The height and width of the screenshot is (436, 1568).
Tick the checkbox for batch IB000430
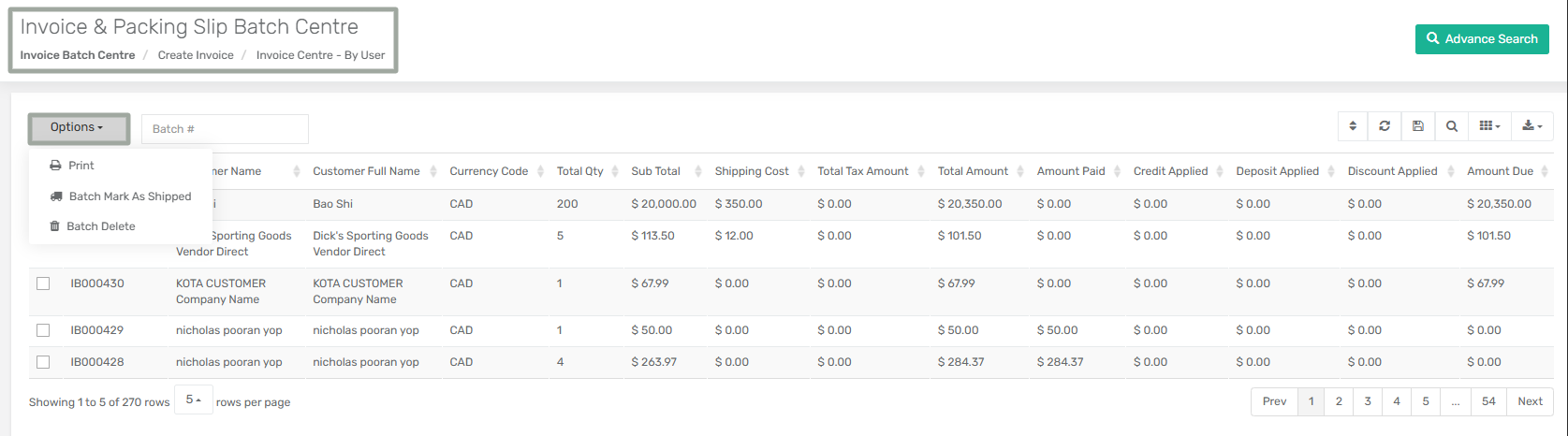(43, 283)
